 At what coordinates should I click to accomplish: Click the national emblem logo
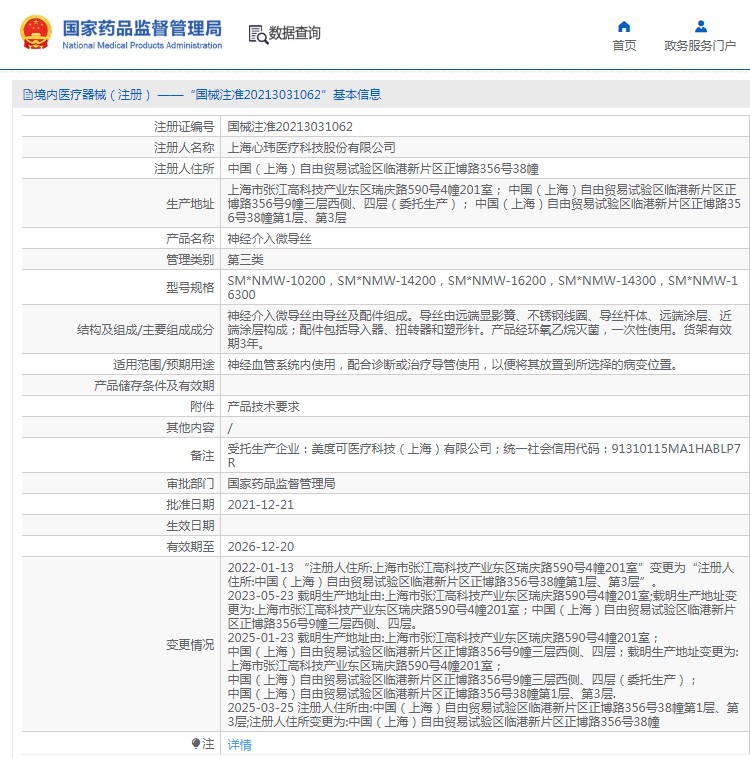tap(36, 33)
